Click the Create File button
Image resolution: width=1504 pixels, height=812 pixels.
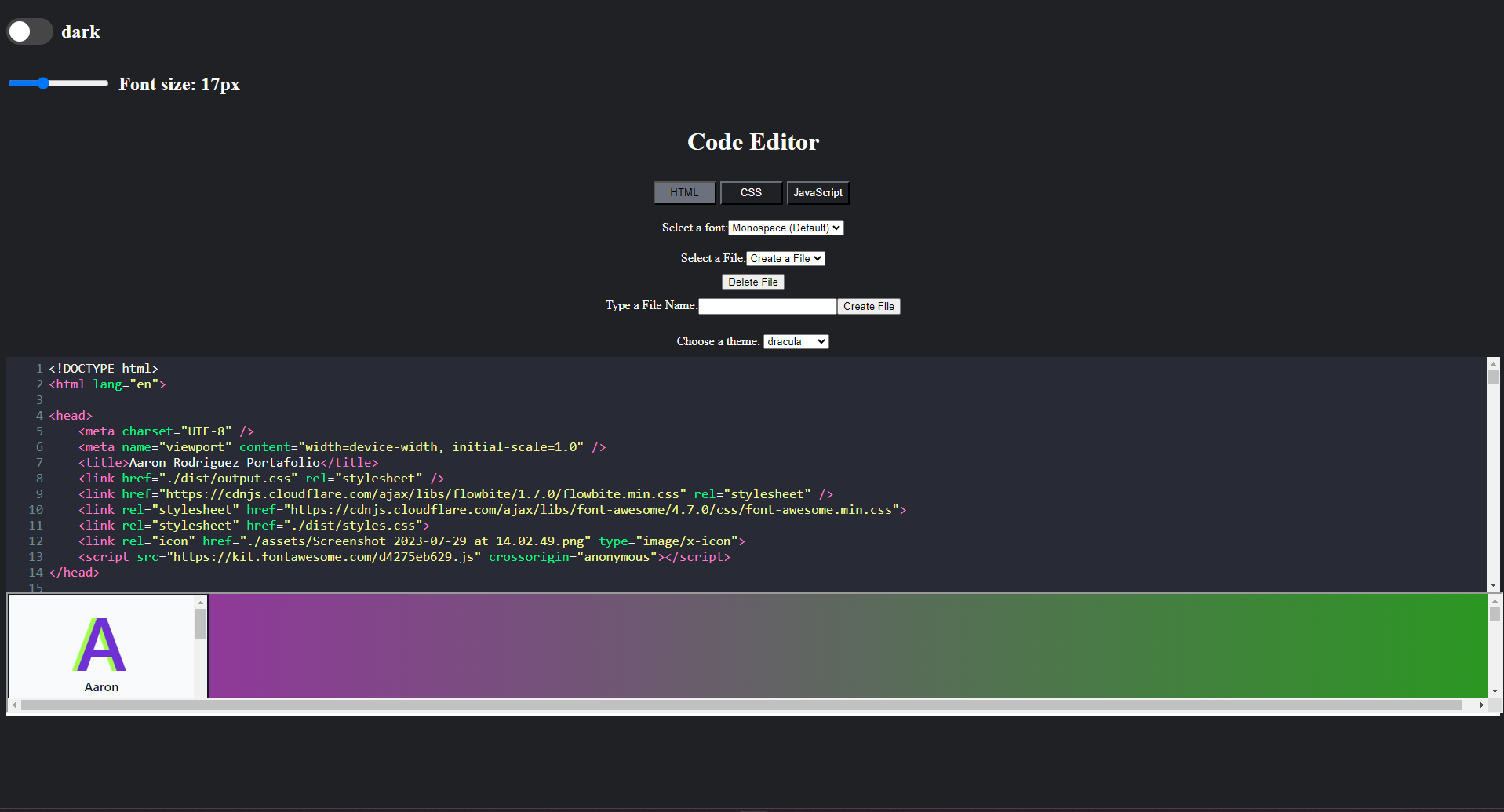(869, 307)
